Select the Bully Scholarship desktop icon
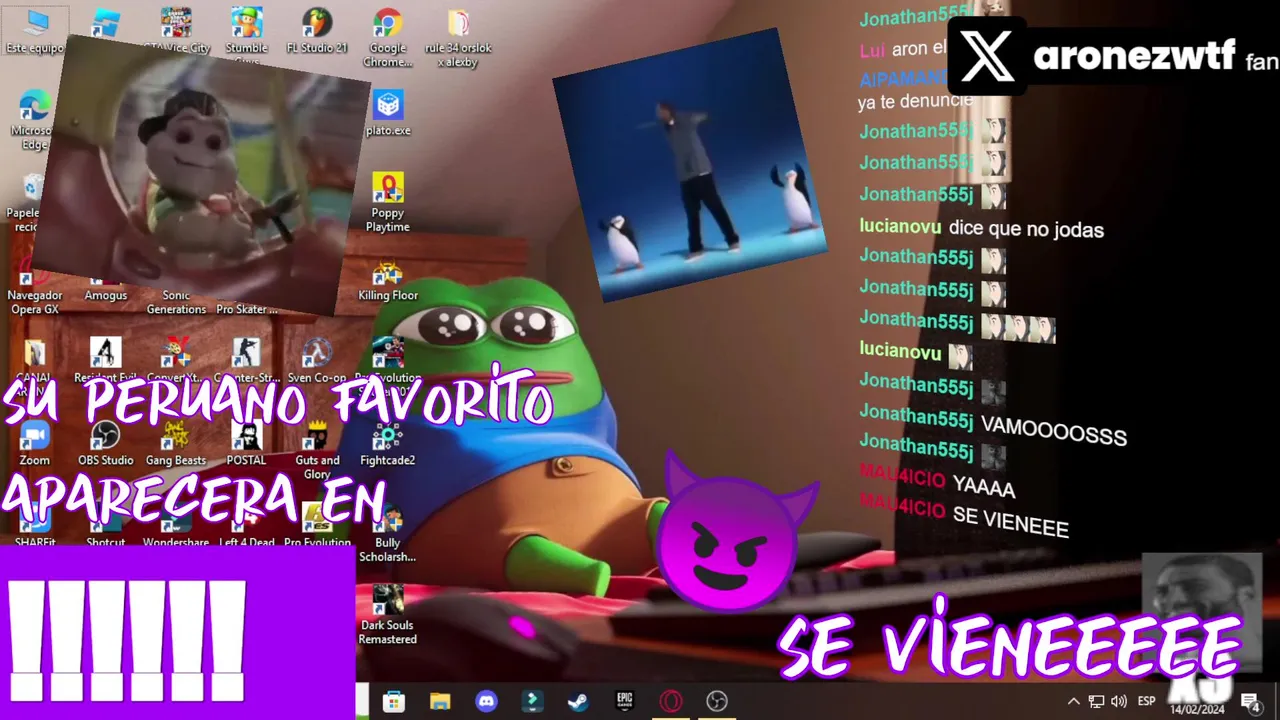 click(x=388, y=535)
